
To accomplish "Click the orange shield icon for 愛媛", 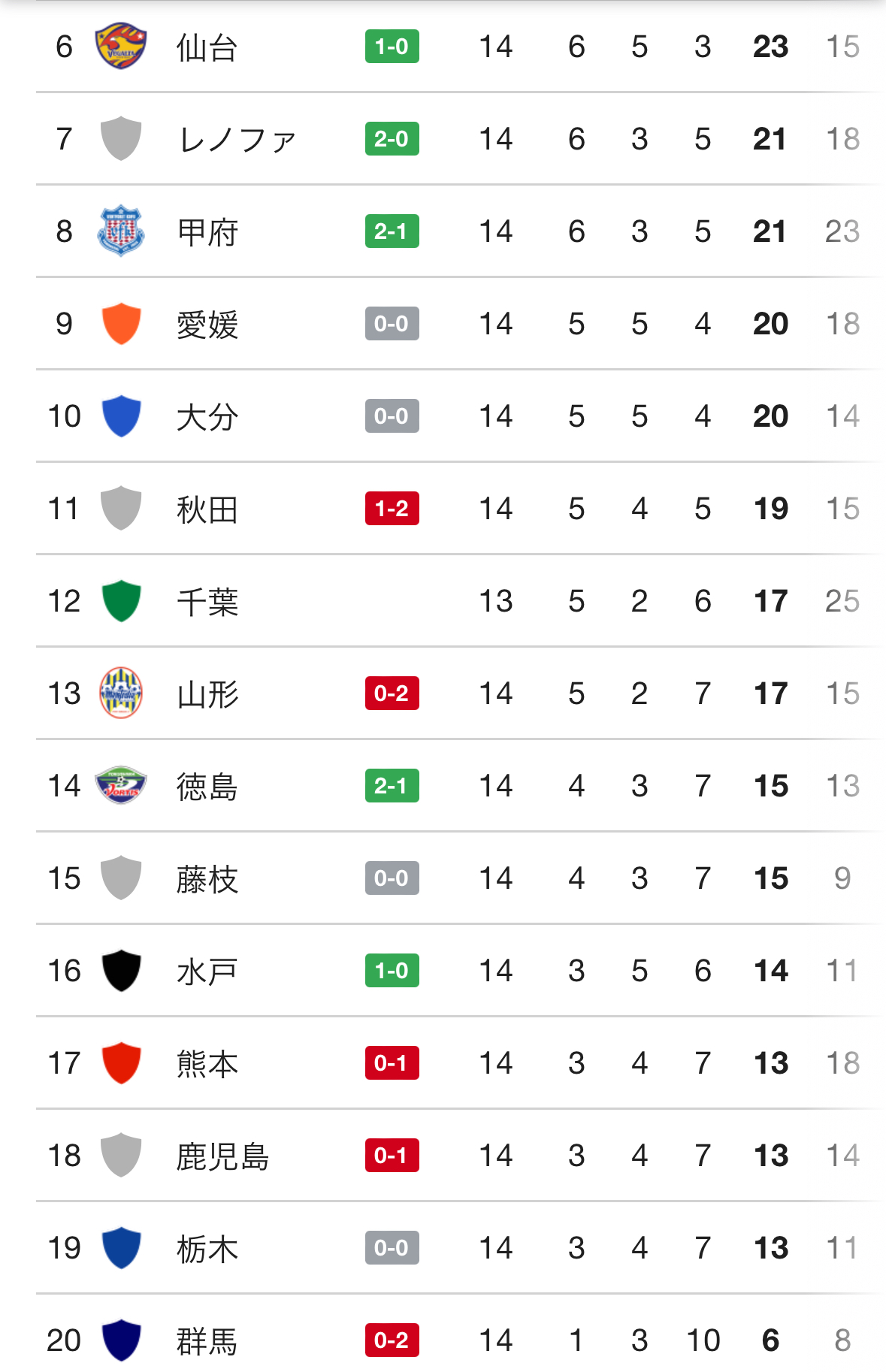I will click(121, 324).
